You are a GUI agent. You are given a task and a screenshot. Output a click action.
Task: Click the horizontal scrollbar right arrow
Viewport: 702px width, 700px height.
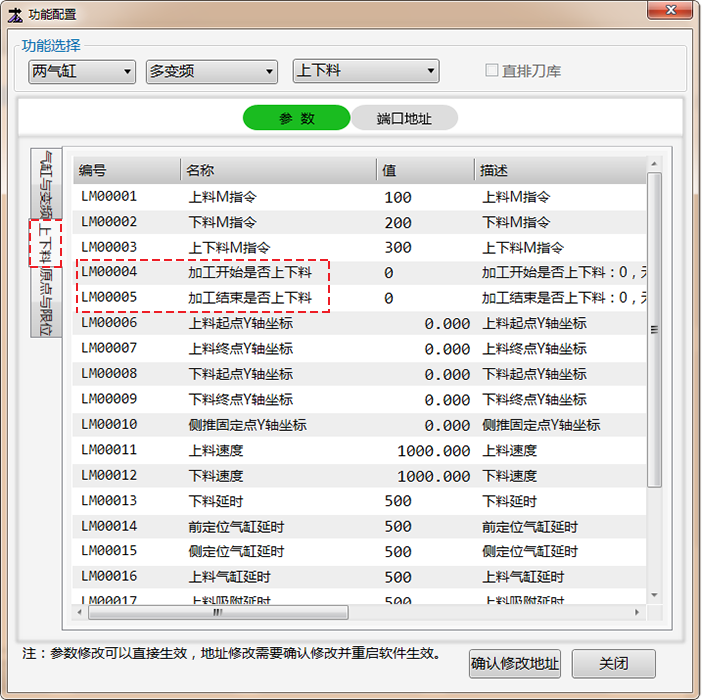tap(637, 612)
